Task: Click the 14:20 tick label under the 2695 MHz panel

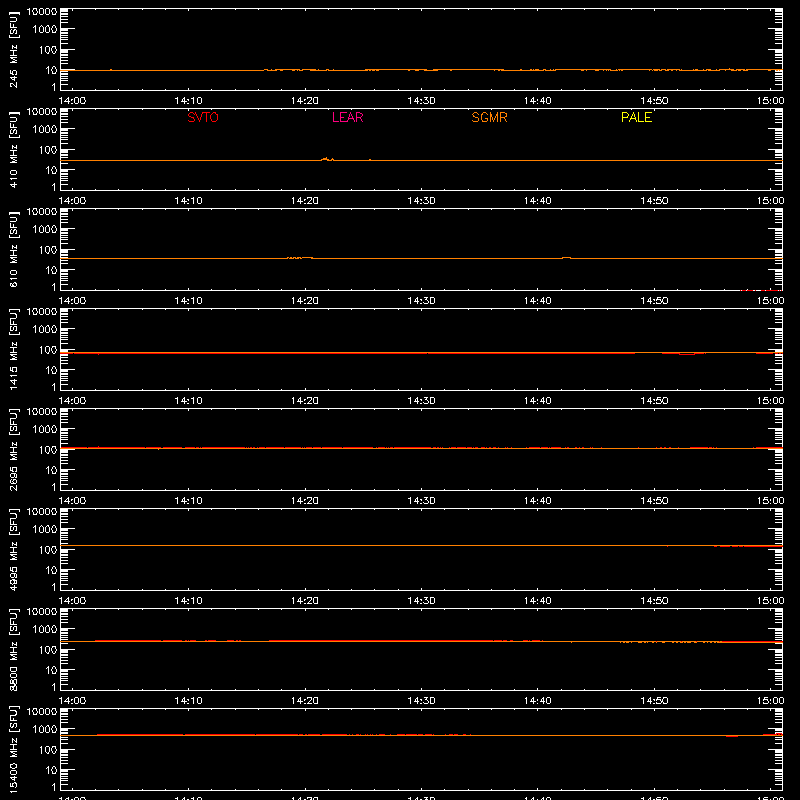Action: (x=305, y=501)
